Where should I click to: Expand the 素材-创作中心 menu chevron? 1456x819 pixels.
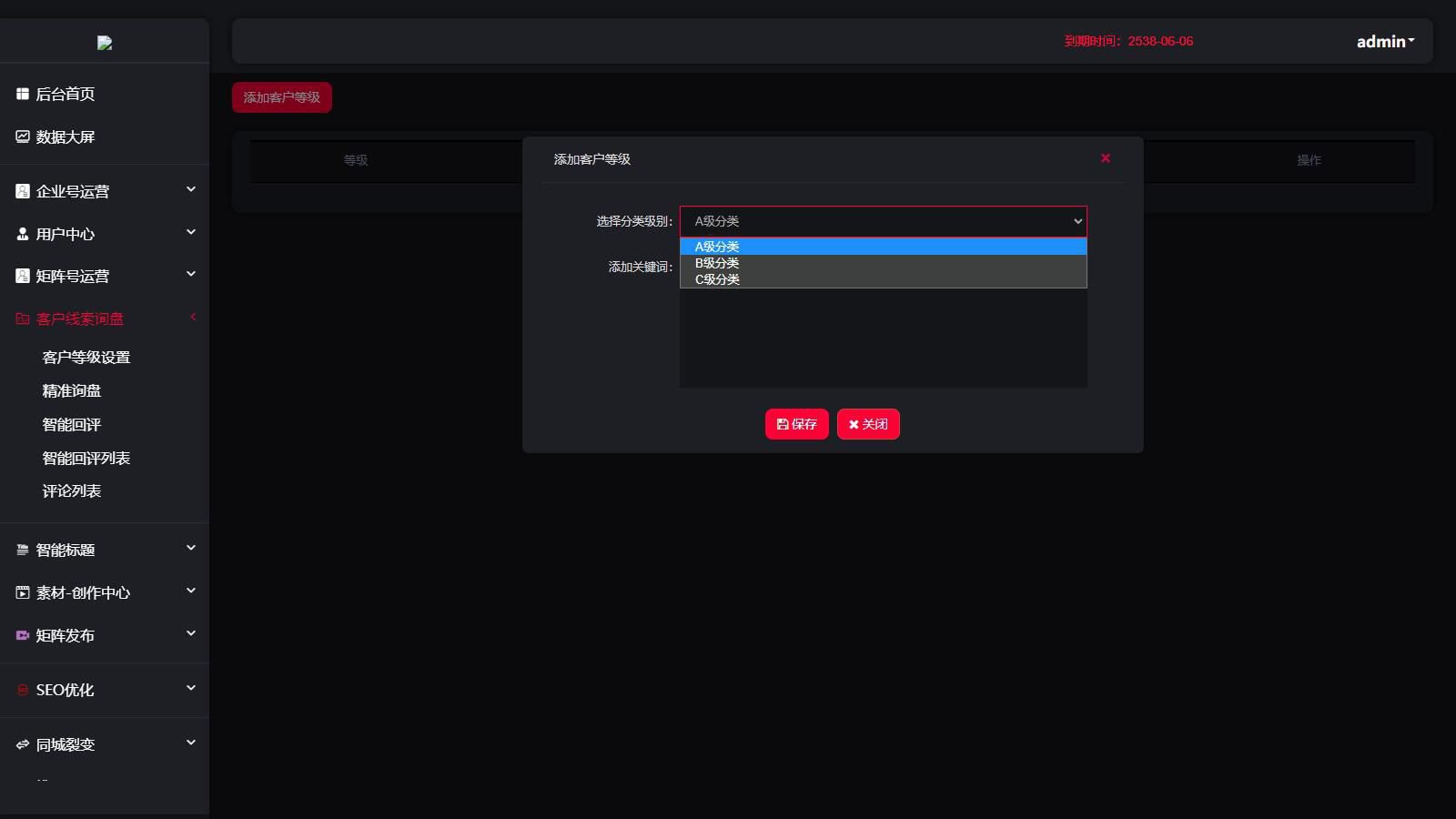point(191,591)
